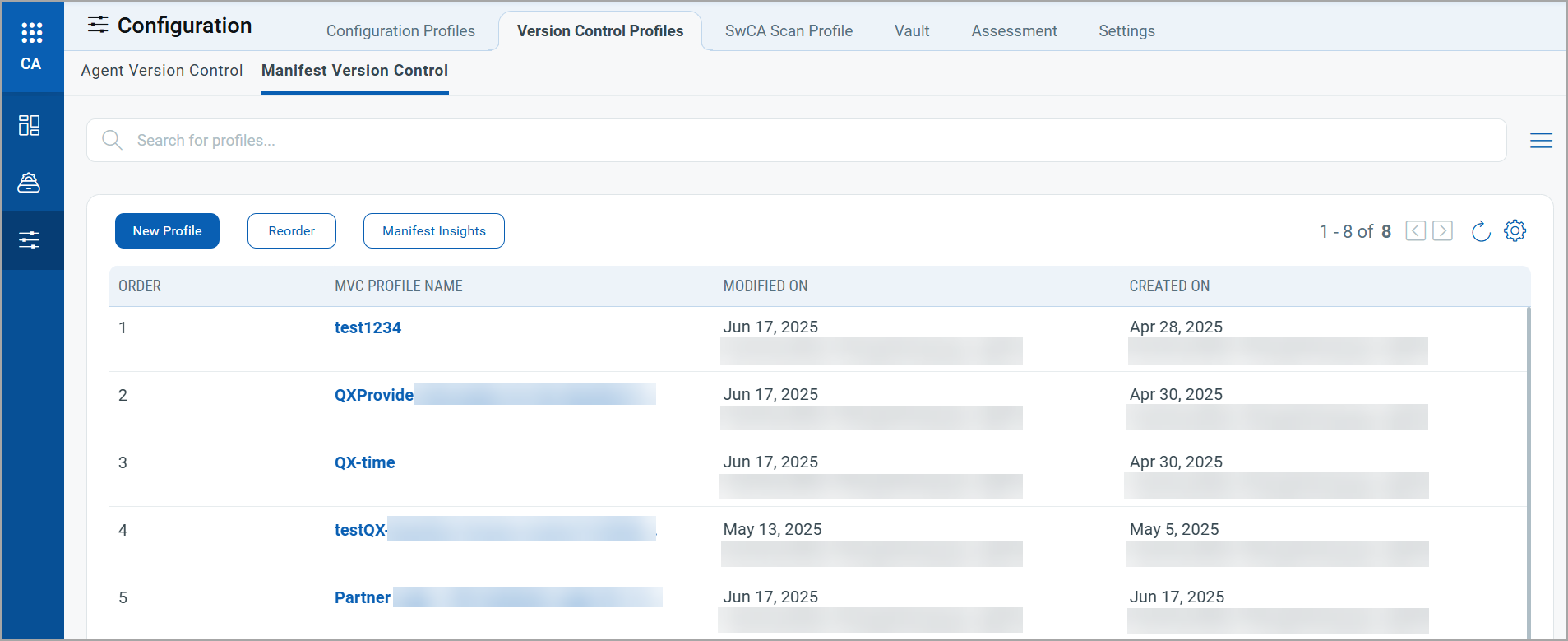
Task: Open table settings gear icon
Action: click(x=1515, y=231)
